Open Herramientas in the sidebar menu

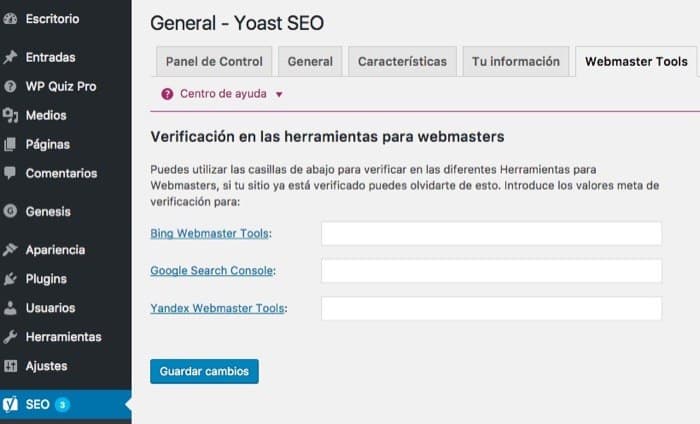pyautogui.click(x=63, y=337)
